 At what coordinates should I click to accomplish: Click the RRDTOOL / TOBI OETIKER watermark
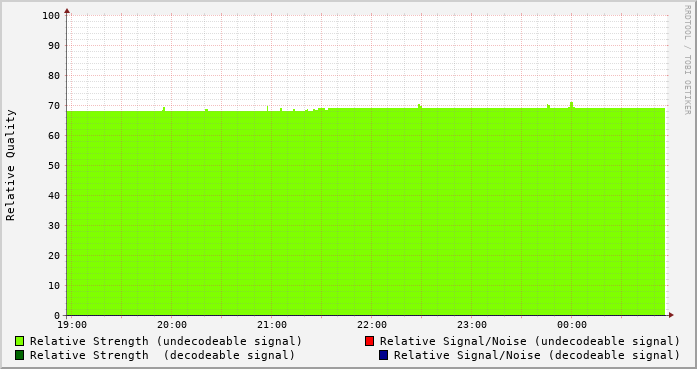point(687,60)
